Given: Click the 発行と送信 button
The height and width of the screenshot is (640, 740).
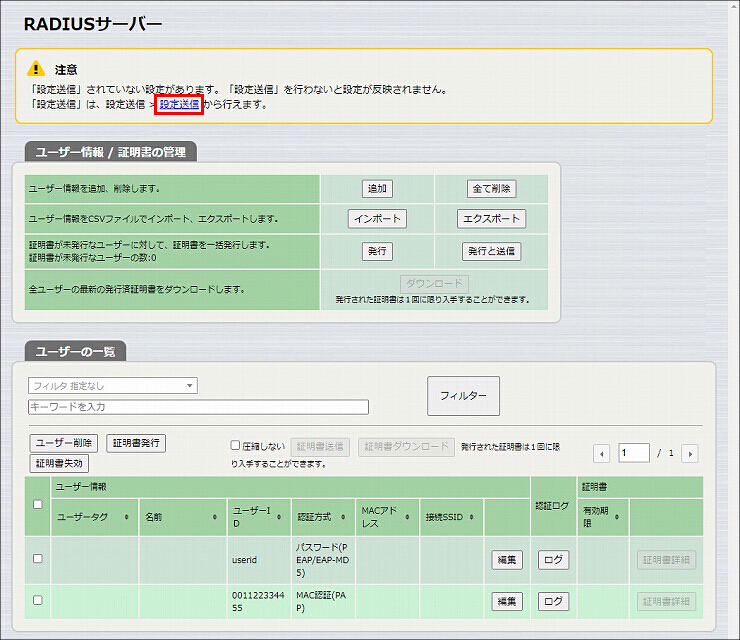Looking at the screenshot, I should click(491, 251).
